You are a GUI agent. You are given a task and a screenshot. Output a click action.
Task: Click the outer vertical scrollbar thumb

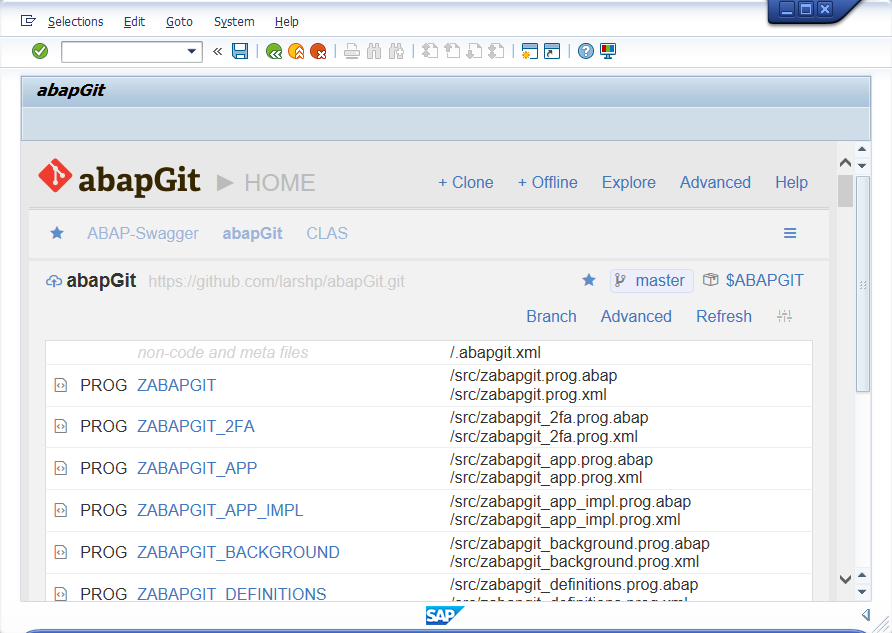(863, 284)
